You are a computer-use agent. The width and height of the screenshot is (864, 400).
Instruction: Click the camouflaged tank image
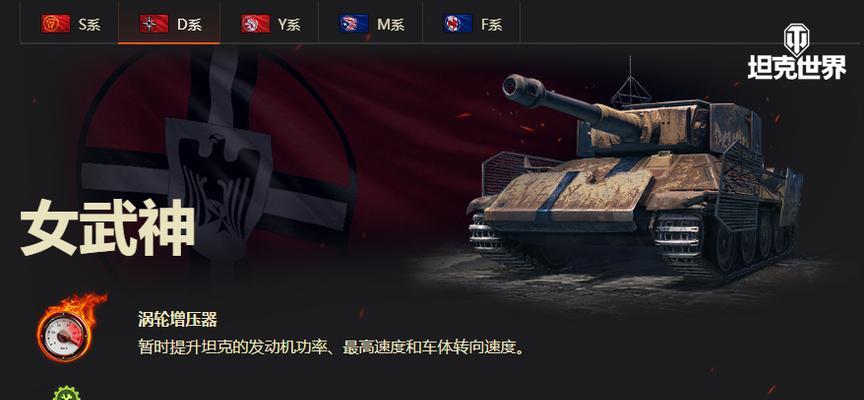click(x=634, y=176)
